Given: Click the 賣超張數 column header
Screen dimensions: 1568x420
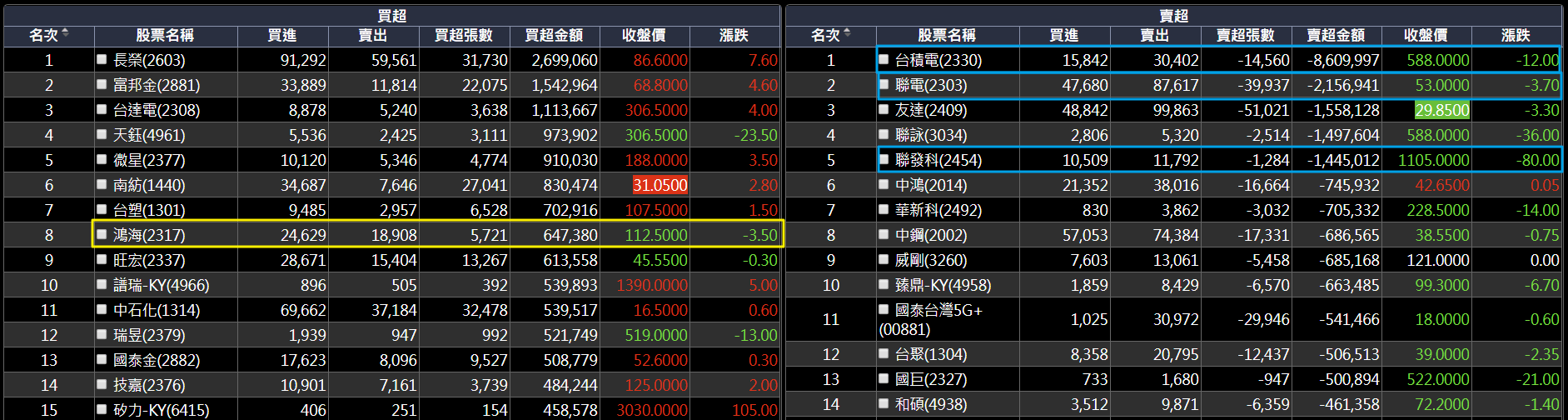Looking at the screenshot, I should [x=1245, y=35].
